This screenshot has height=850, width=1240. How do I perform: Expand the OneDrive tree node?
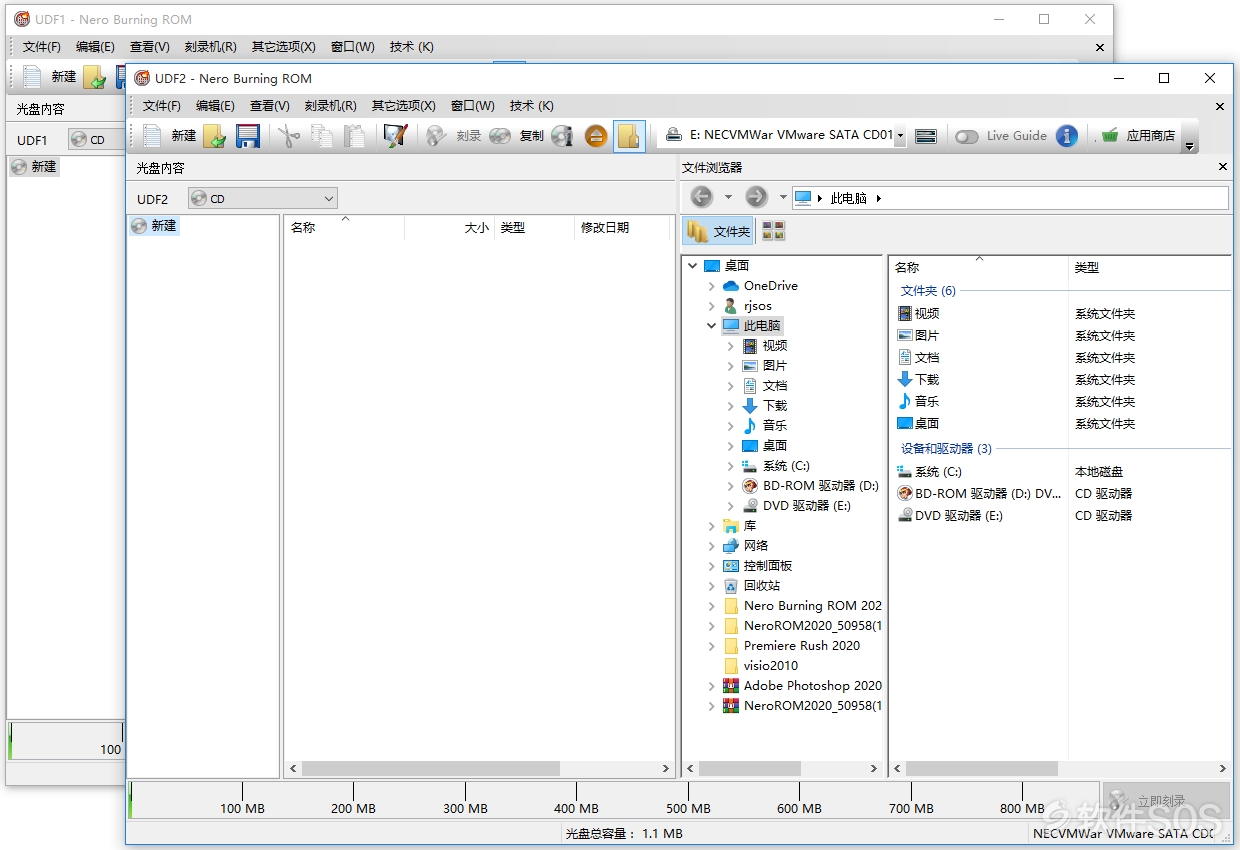(712, 285)
